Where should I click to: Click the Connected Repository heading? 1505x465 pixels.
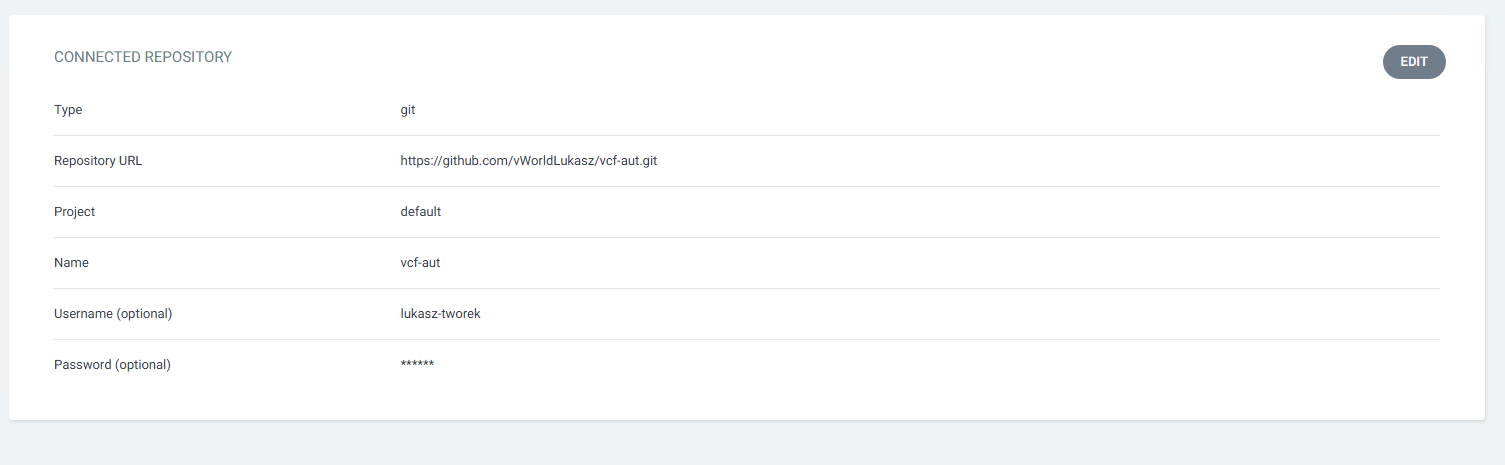click(143, 58)
